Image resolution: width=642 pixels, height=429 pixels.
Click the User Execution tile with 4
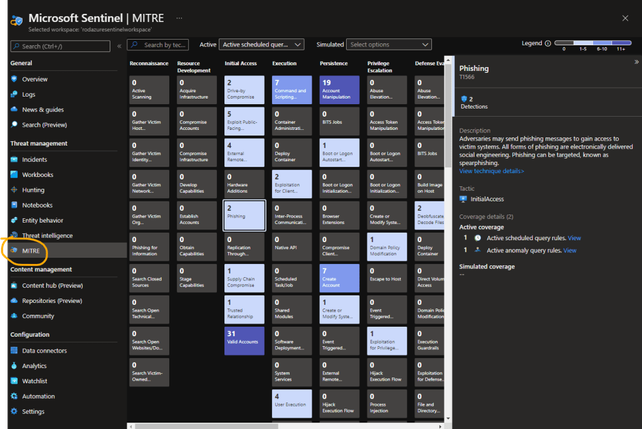click(x=292, y=404)
